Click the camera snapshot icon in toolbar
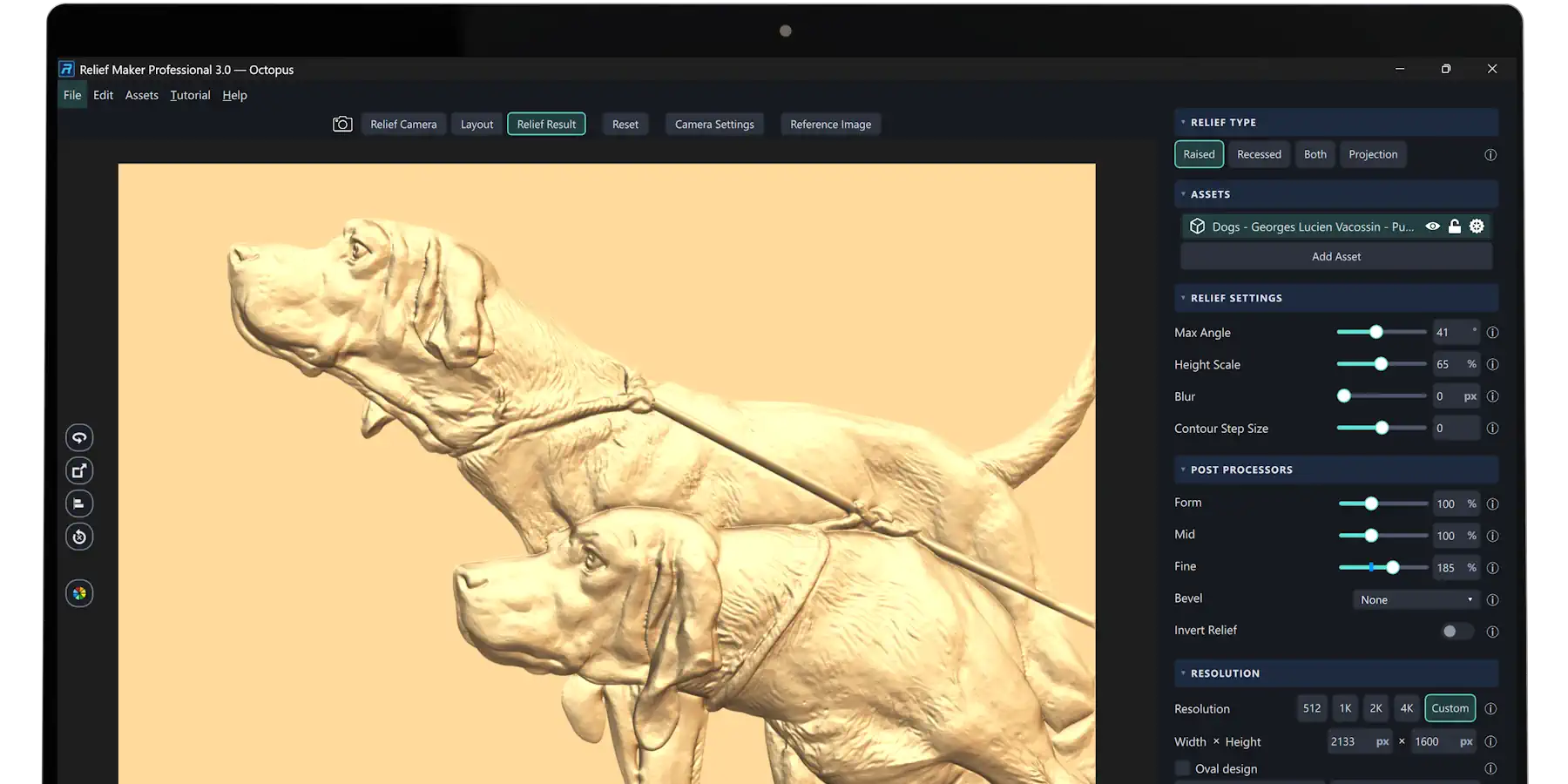The image size is (1568, 784). [342, 125]
